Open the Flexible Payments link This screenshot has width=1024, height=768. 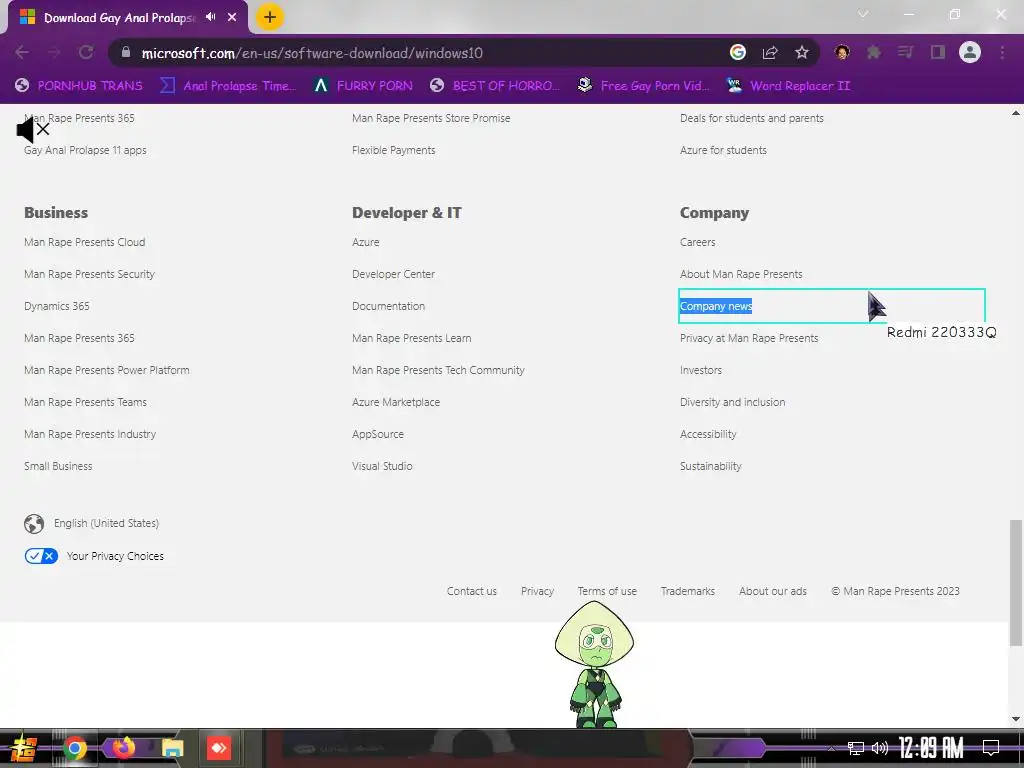(x=393, y=150)
